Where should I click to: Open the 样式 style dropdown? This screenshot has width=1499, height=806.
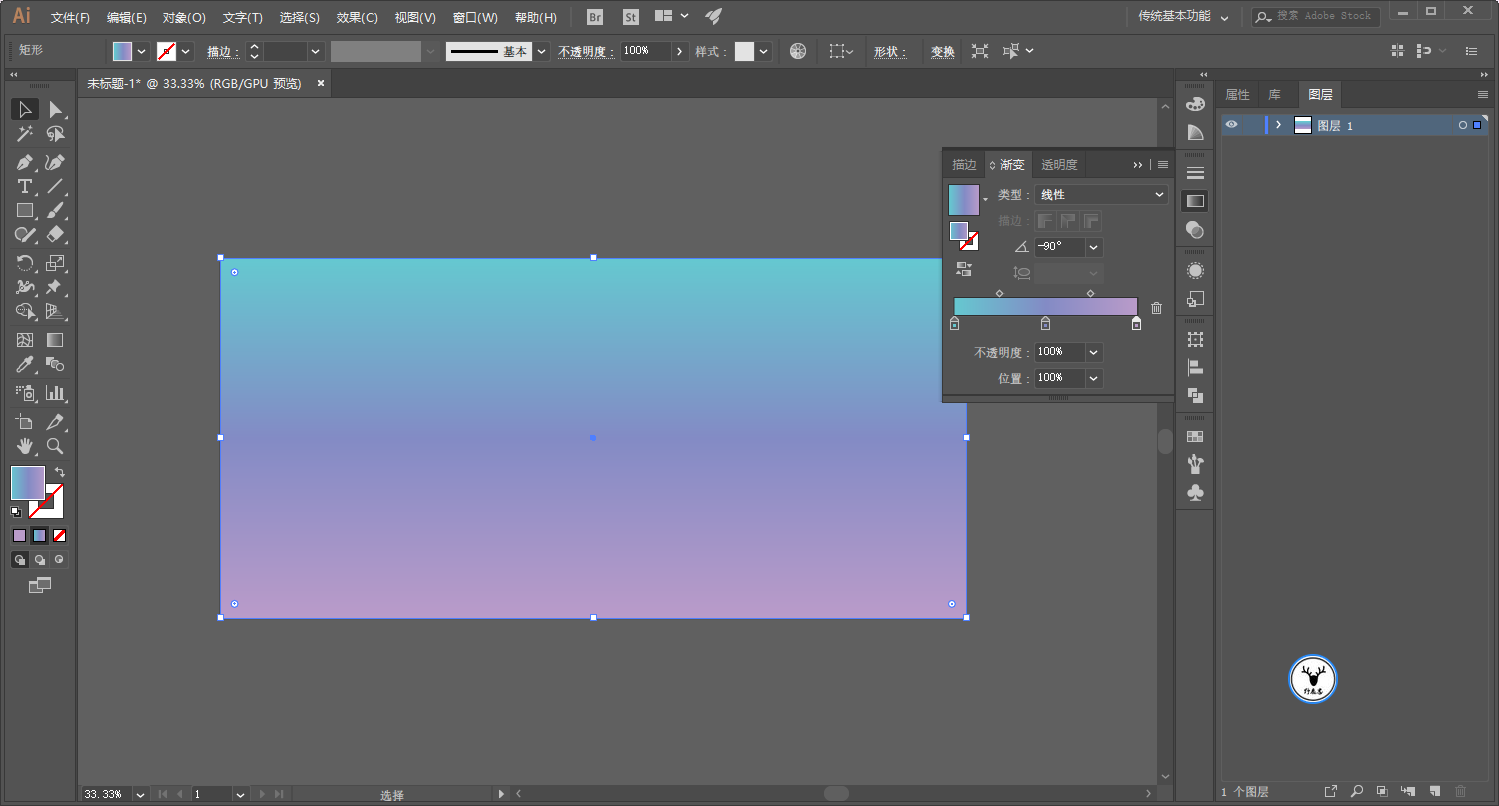(x=764, y=51)
